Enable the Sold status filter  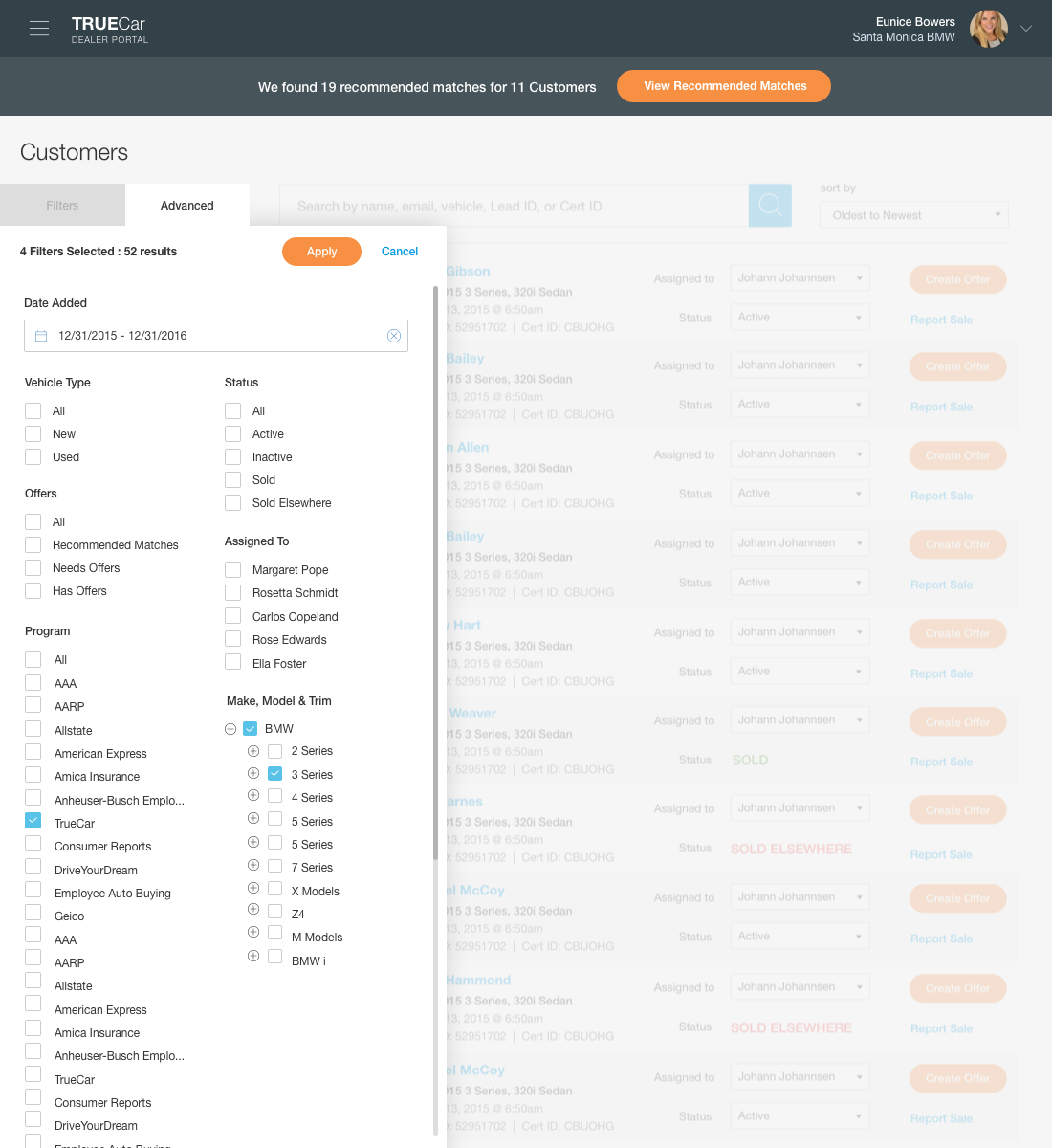click(232, 479)
